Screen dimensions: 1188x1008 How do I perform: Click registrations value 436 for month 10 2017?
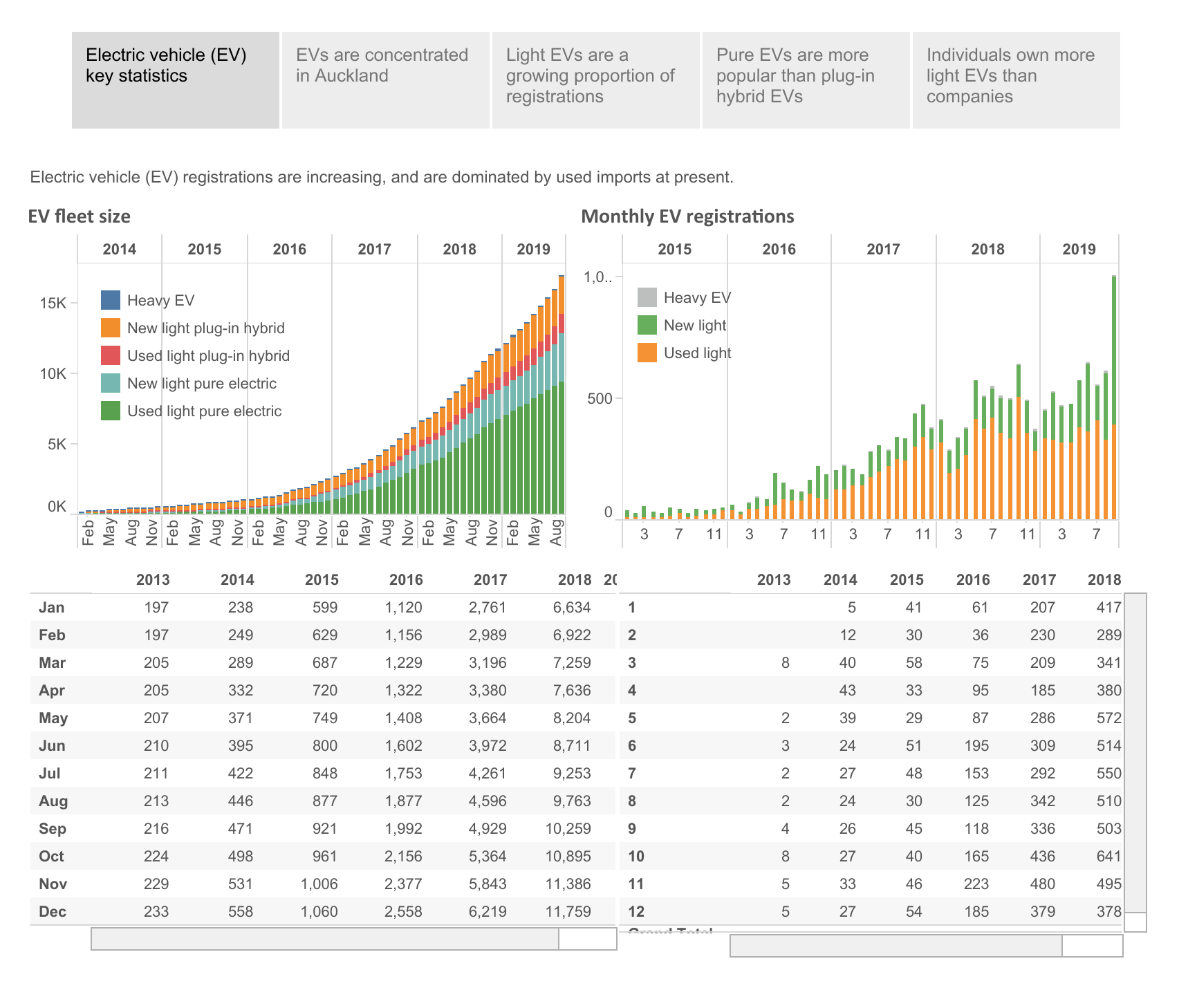coord(1043,857)
